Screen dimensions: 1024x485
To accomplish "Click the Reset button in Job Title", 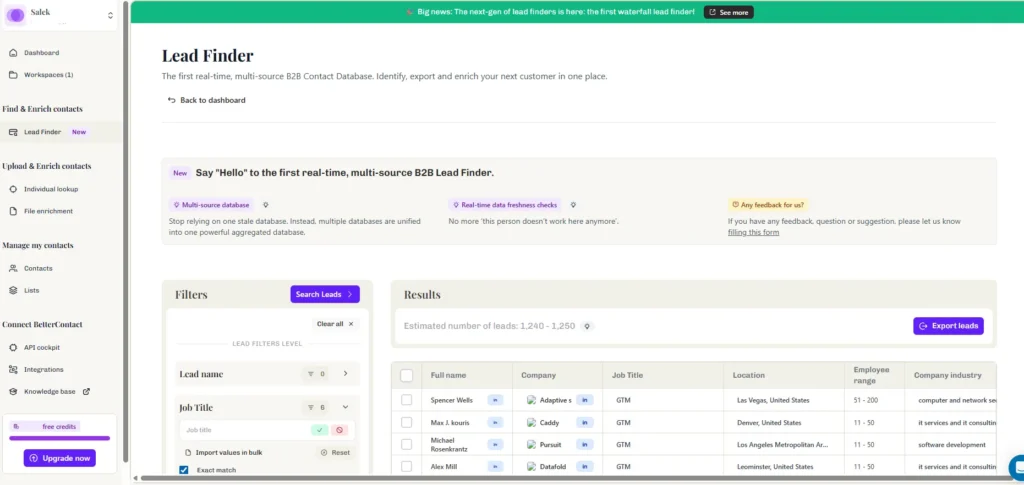I will (336, 452).
